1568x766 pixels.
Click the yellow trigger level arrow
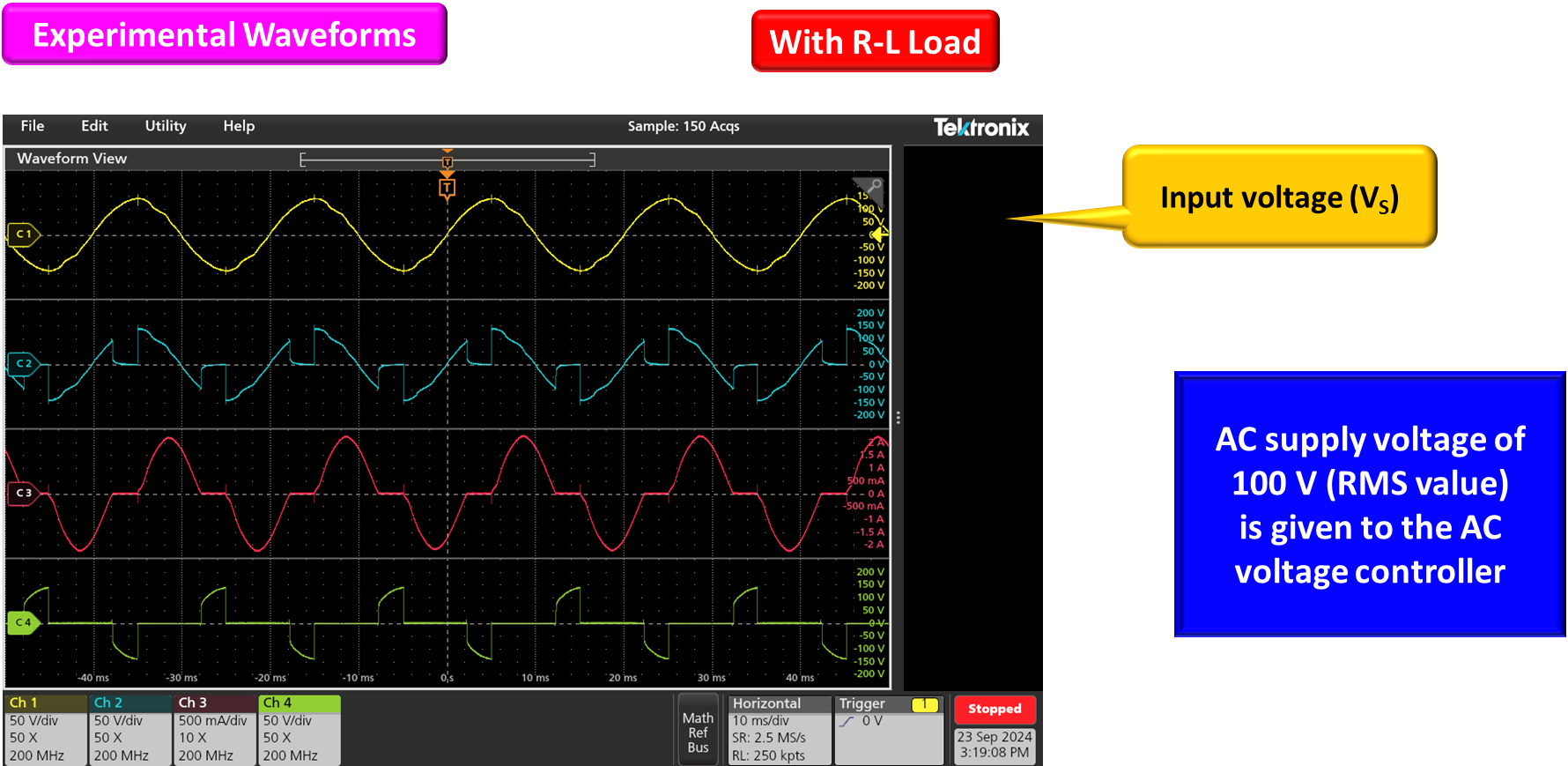pyautogui.click(x=879, y=234)
